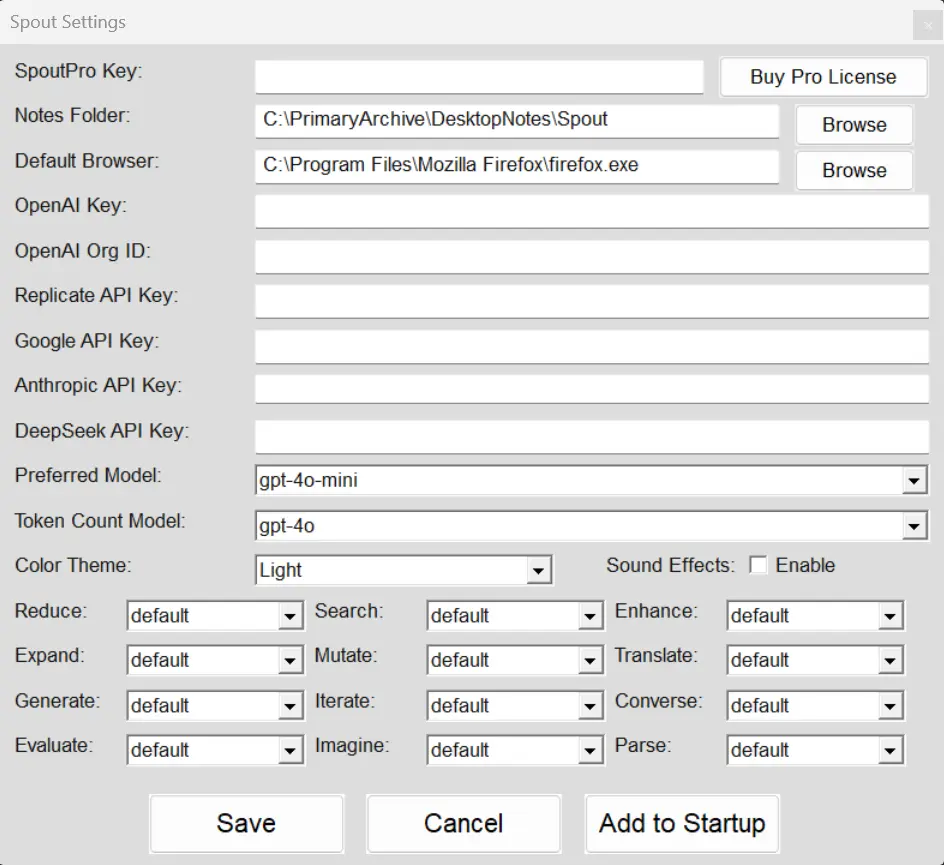Open the Expand model dropdown
This screenshot has height=865, width=944.
tap(215, 660)
